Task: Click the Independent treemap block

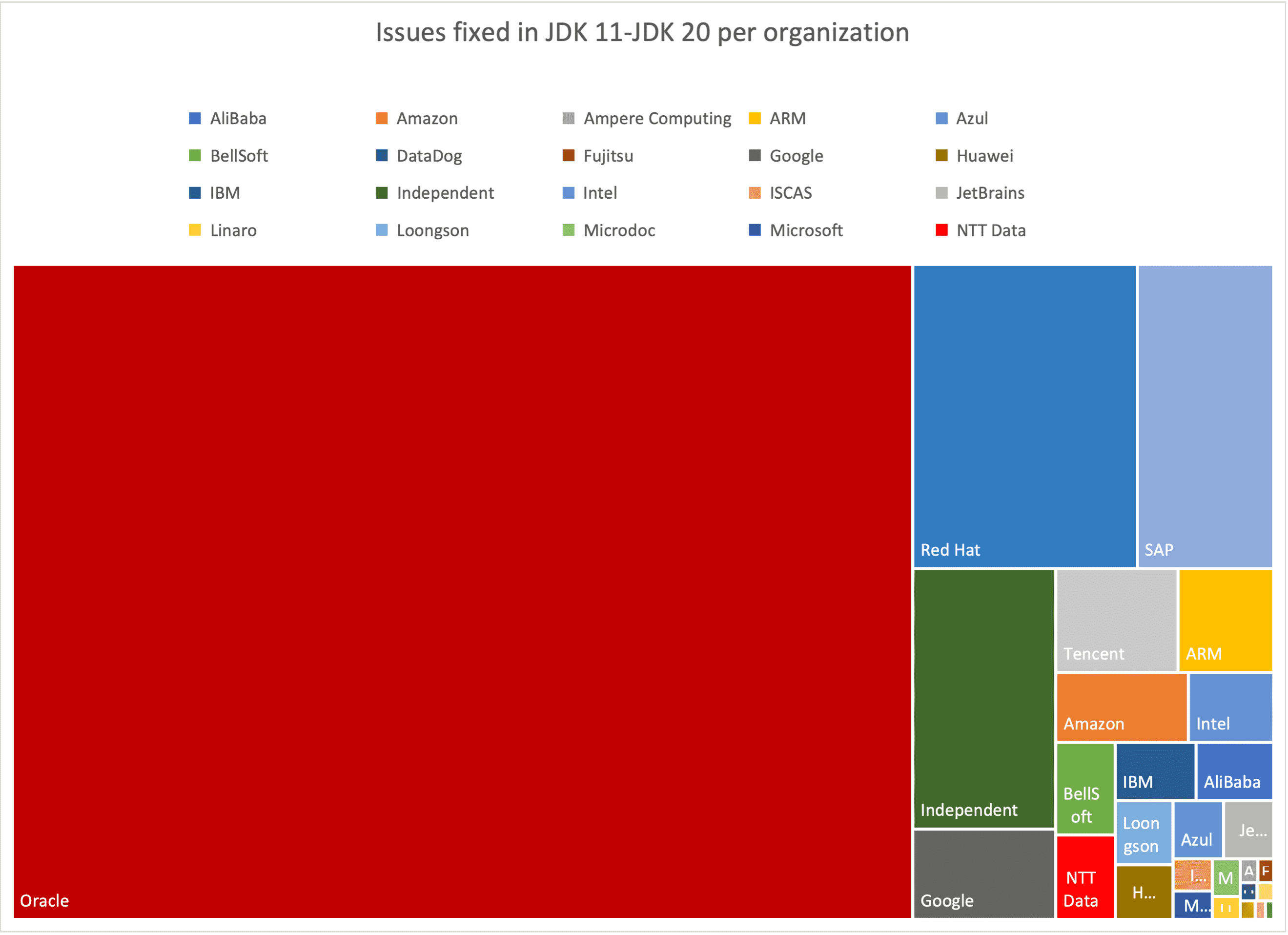Action: click(x=983, y=699)
